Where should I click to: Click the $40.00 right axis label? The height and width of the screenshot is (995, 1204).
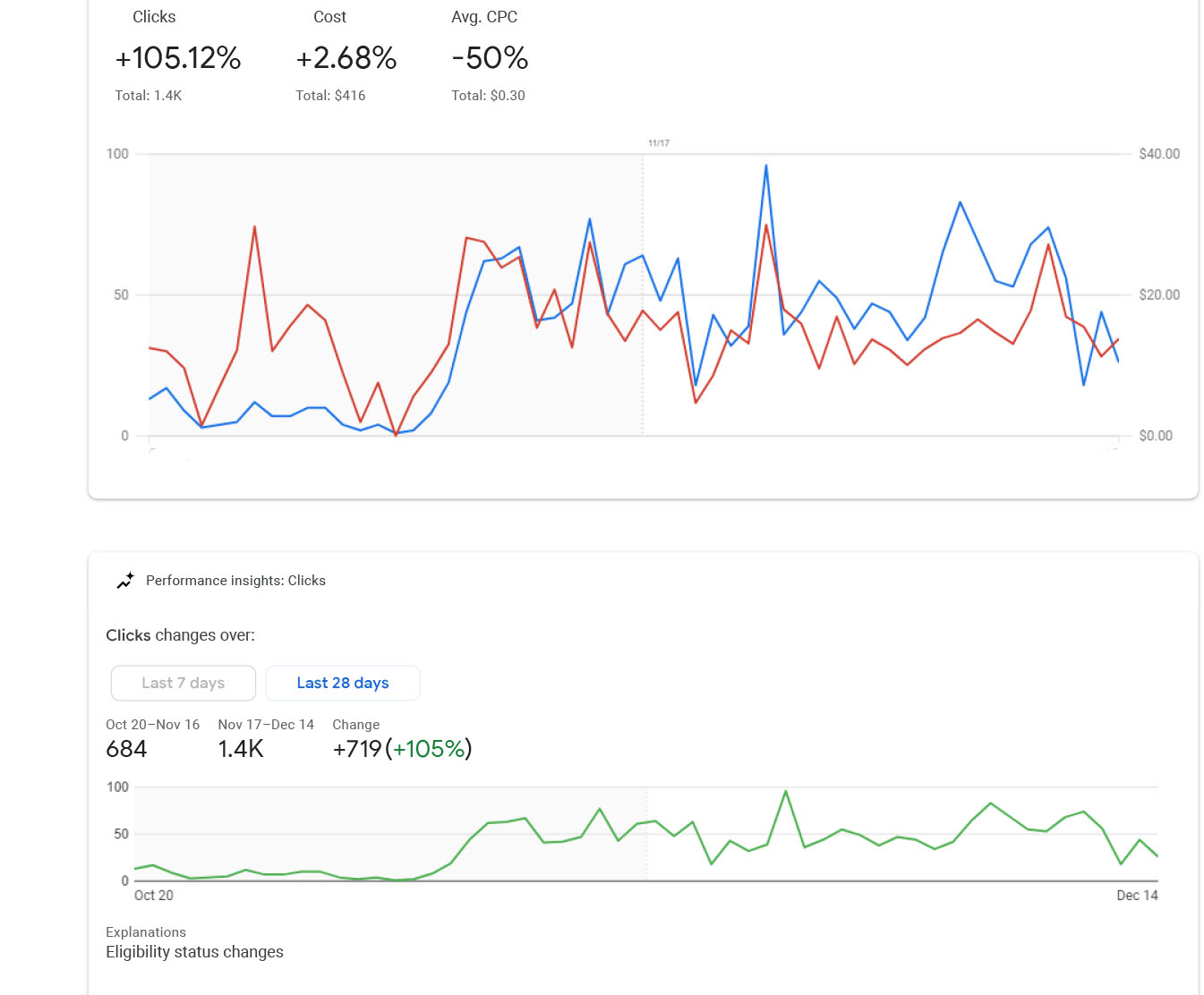1159,154
